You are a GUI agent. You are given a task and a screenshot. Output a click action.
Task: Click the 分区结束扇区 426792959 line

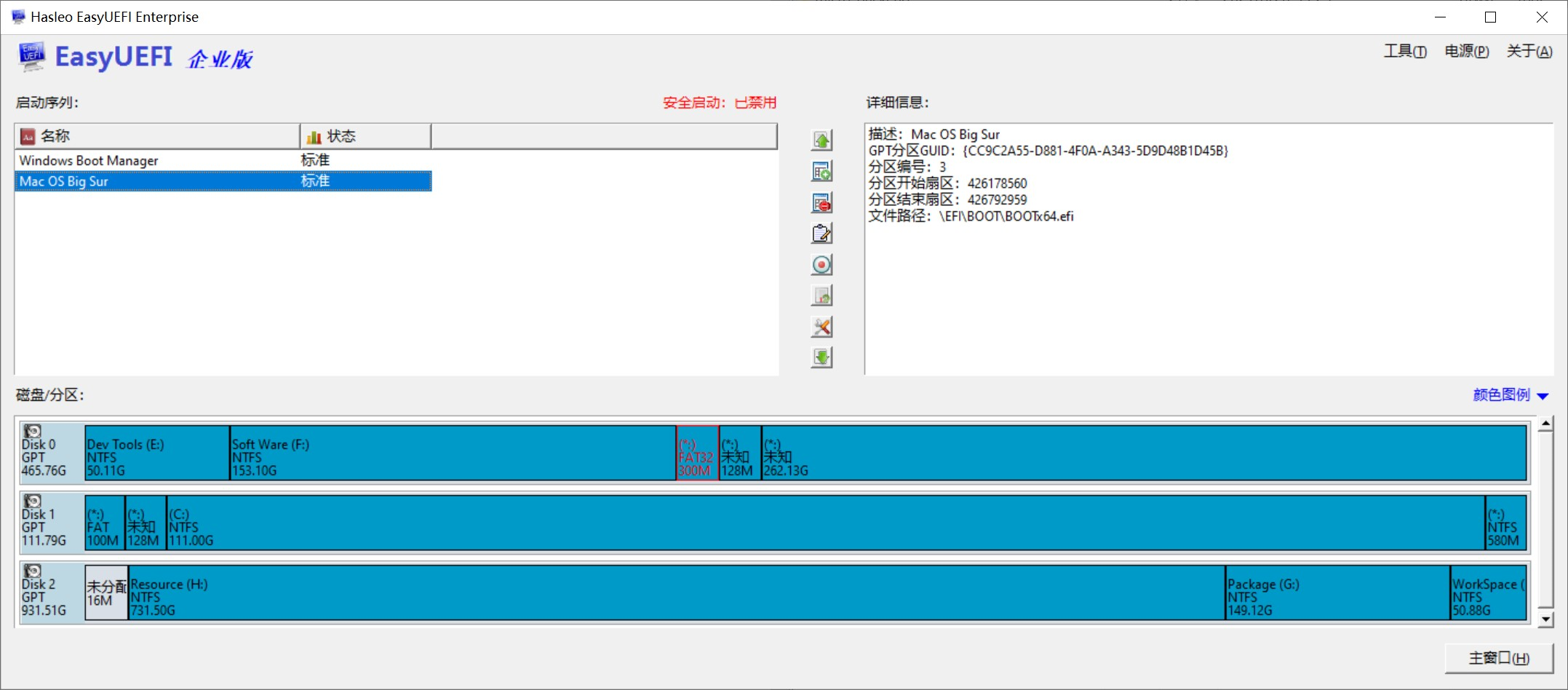[947, 199]
